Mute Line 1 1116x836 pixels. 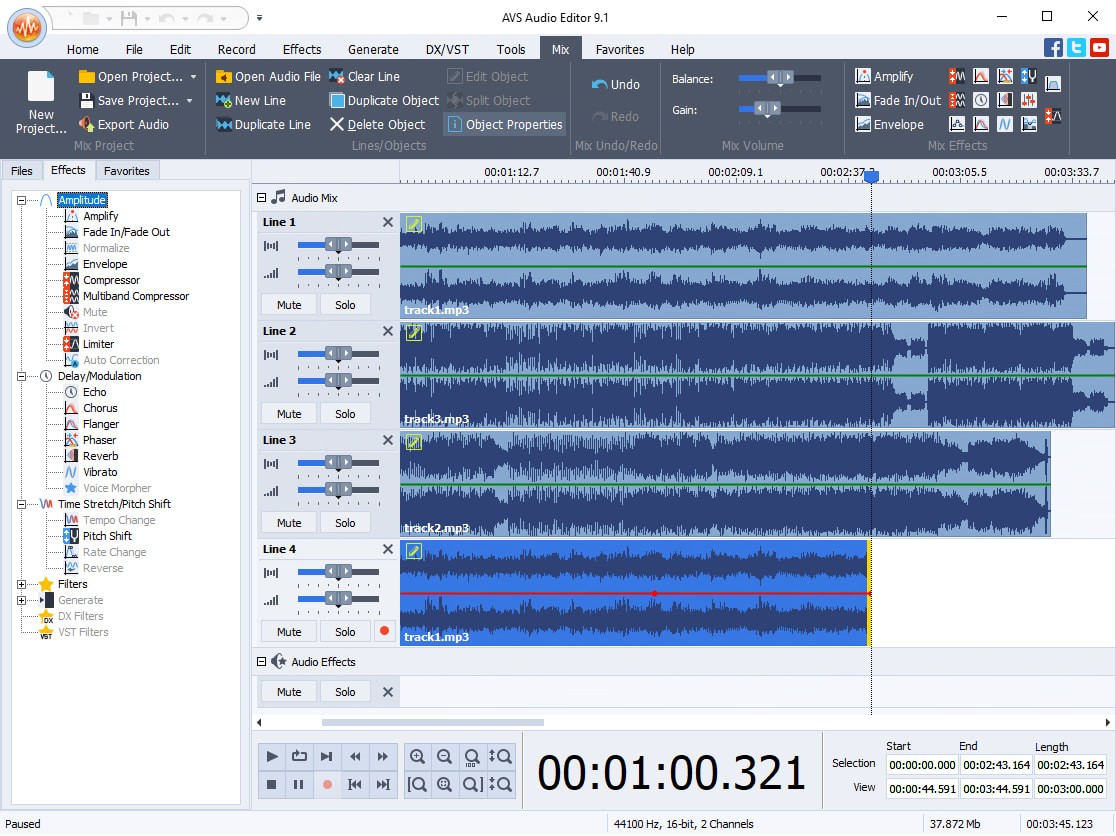(x=288, y=304)
